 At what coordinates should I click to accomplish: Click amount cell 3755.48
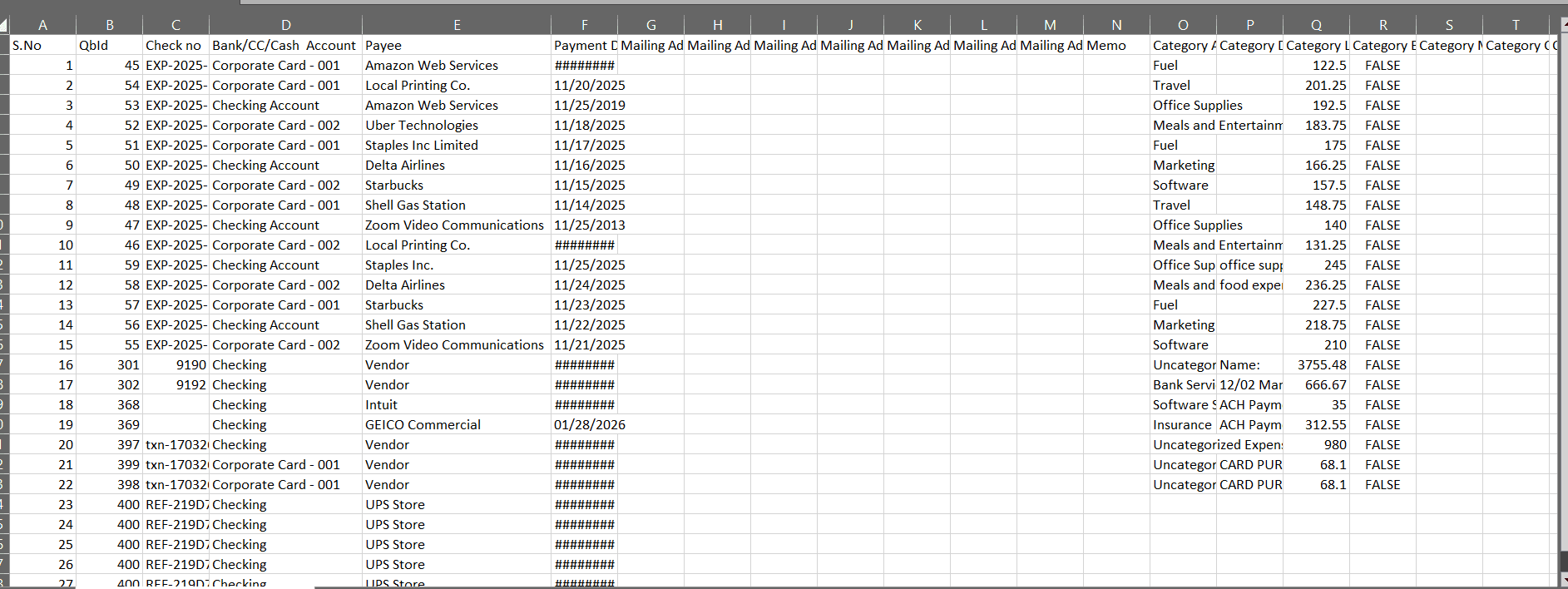(1316, 364)
